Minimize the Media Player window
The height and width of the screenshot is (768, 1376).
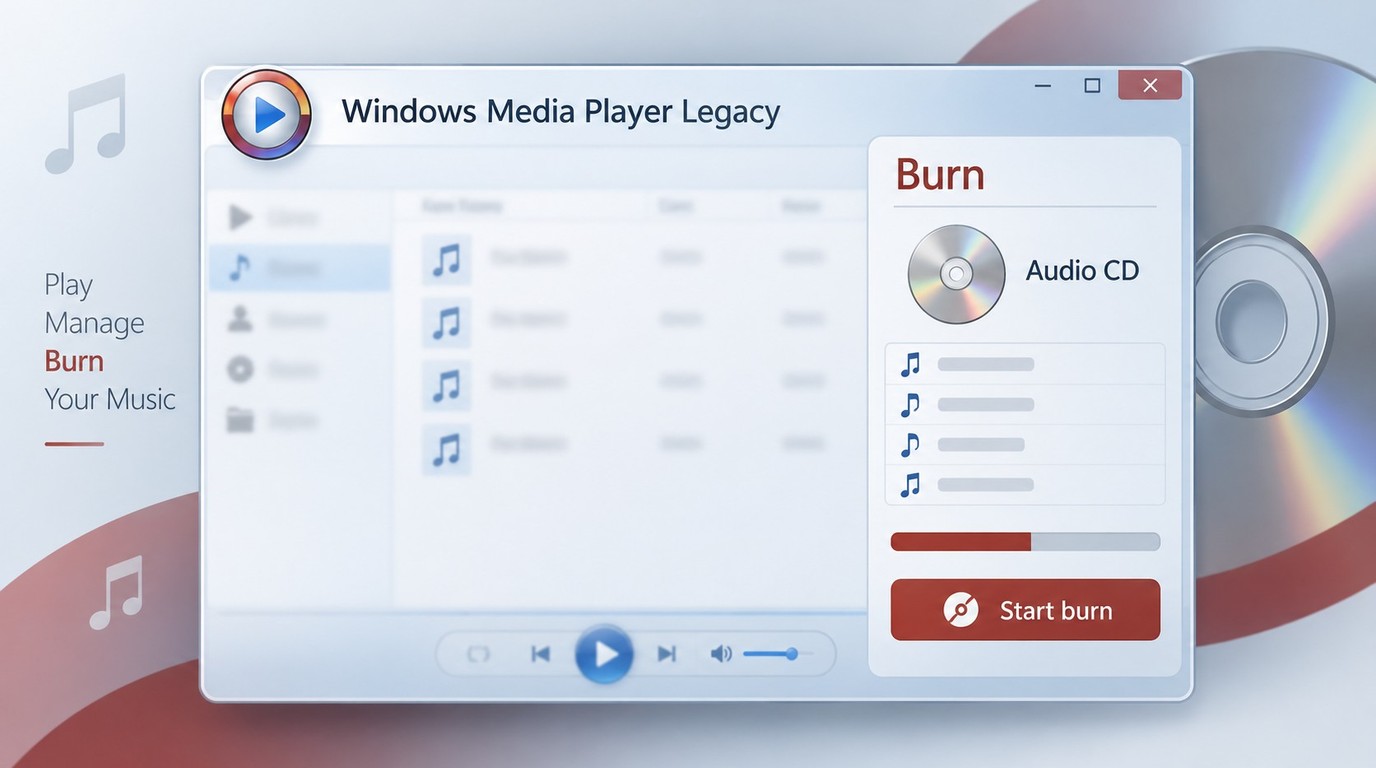[1043, 86]
